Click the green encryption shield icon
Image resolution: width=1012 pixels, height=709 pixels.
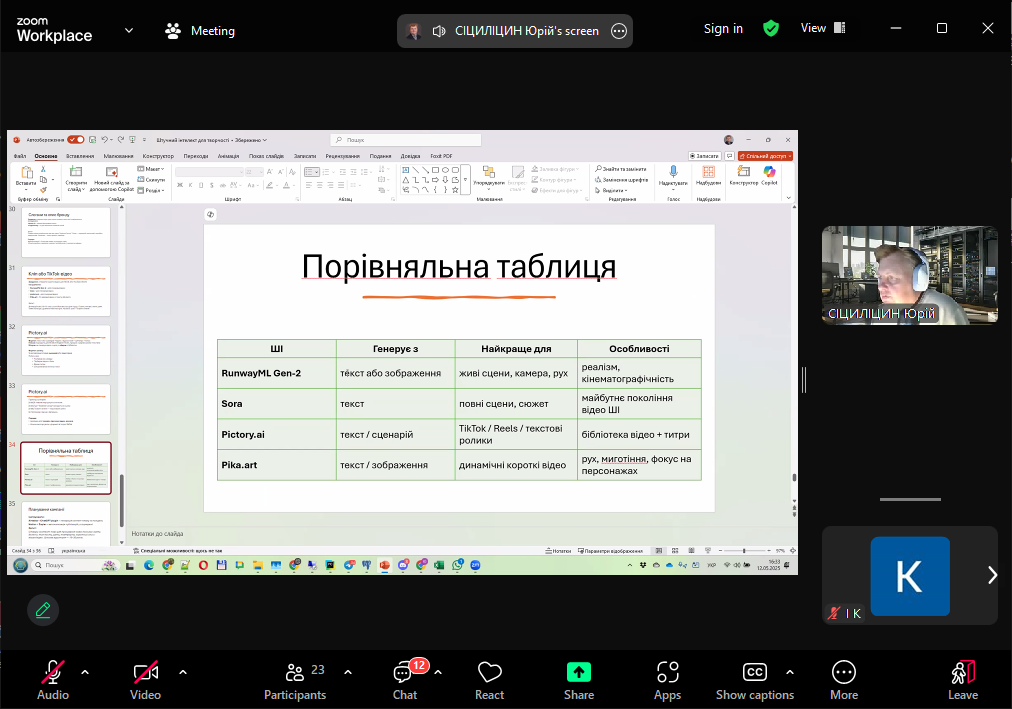click(x=771, y=28)
